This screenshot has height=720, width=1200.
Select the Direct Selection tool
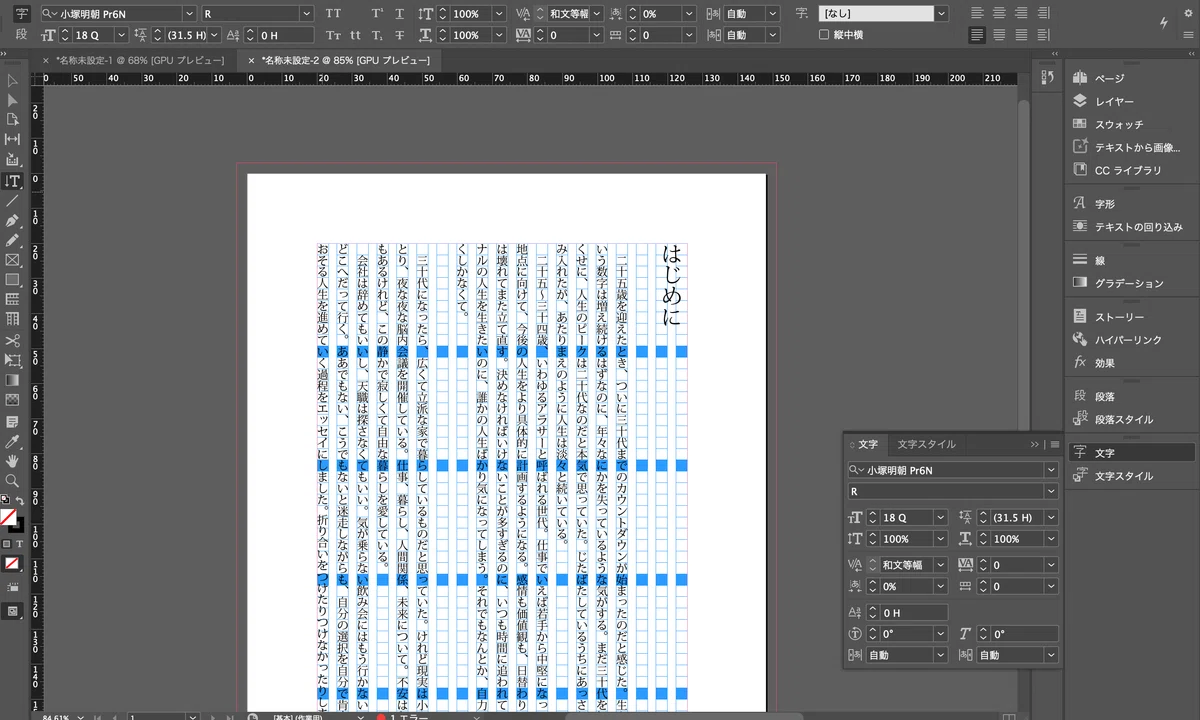12,100
